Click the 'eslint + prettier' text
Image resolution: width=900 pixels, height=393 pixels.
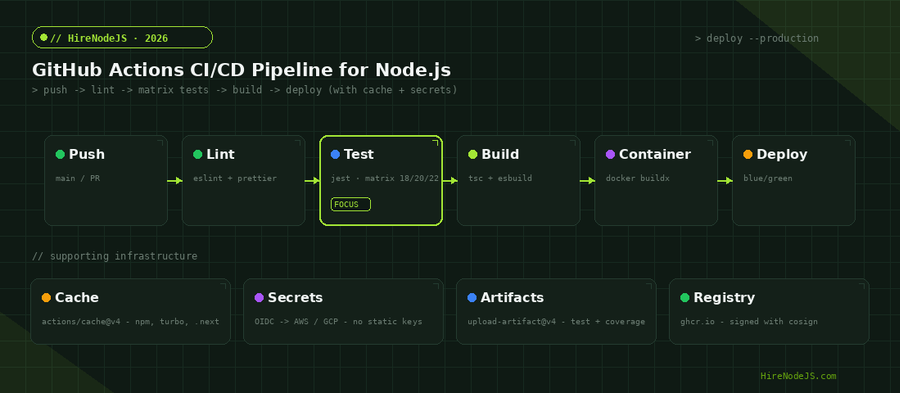[x=235, y=178]
